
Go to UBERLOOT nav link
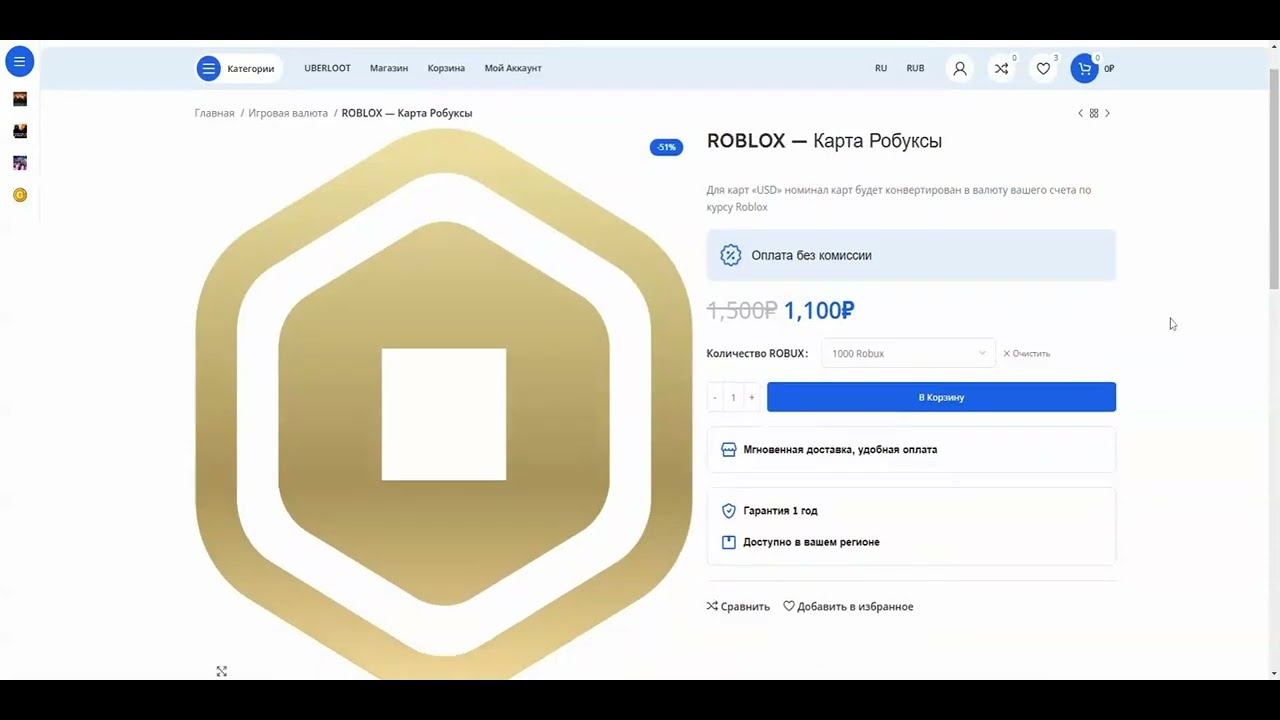point(327,68)
